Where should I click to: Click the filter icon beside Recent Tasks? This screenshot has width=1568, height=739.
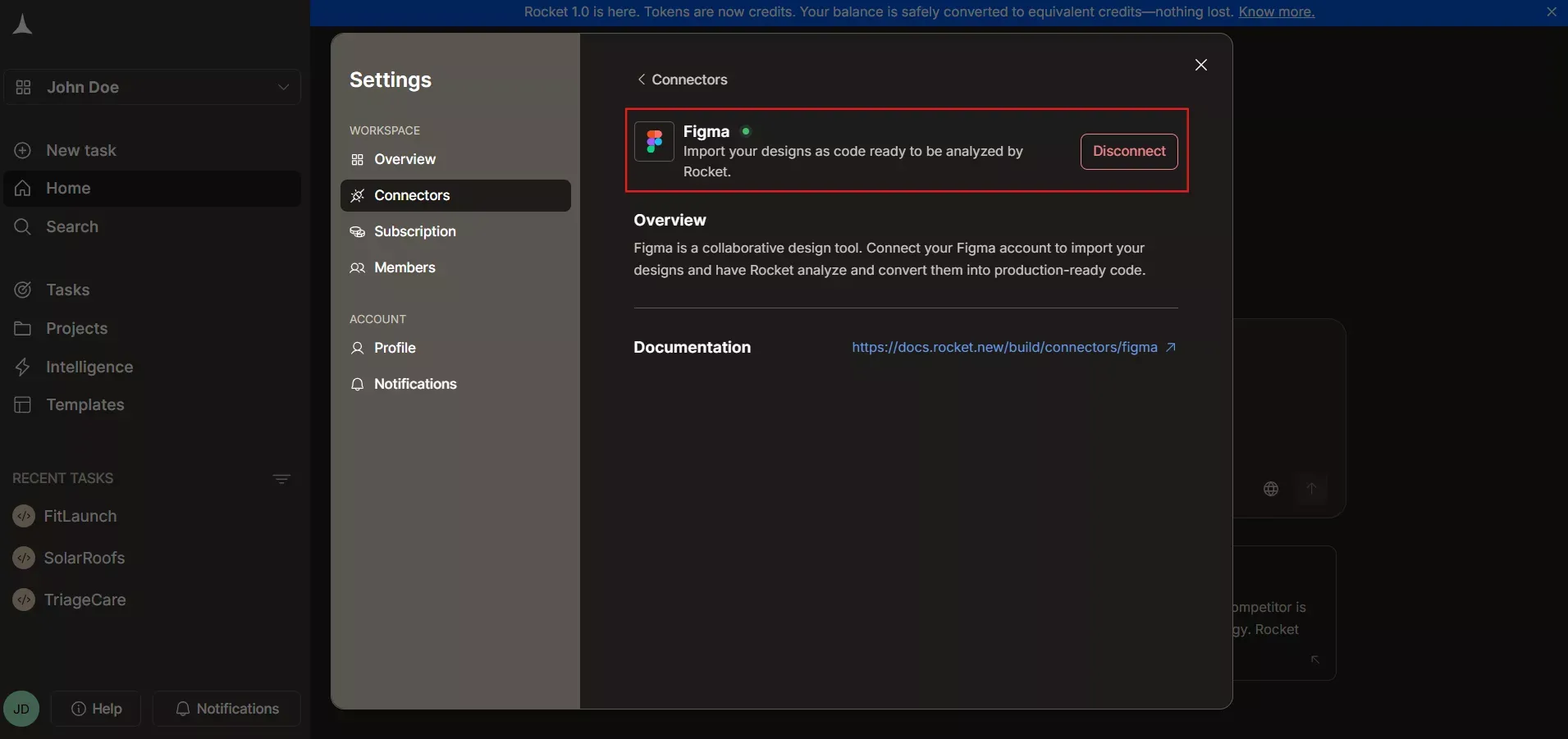(281, 479)
